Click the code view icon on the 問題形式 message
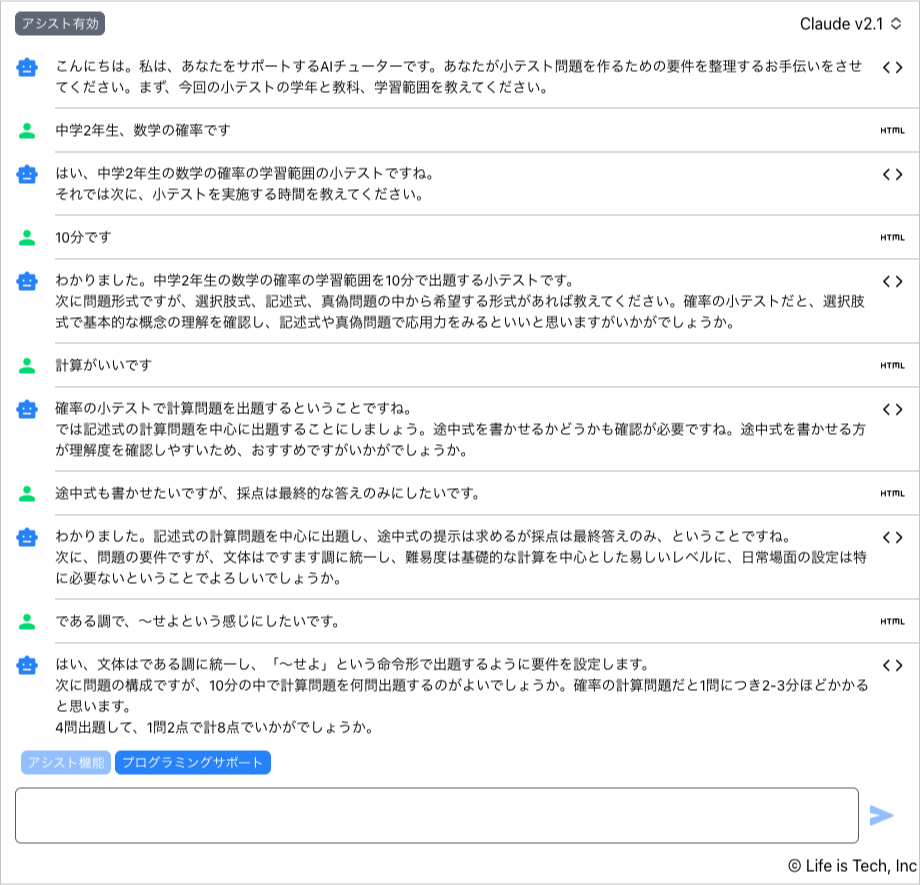 [895, 283]
